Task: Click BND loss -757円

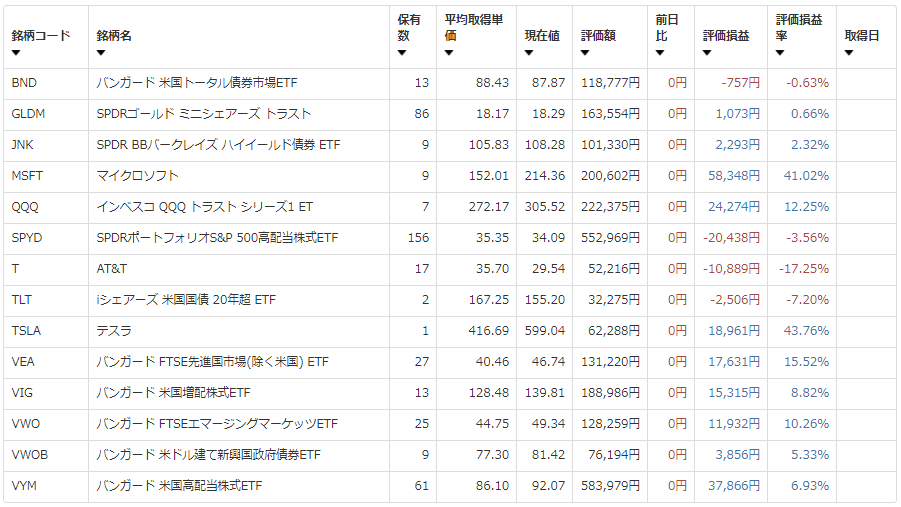Action: point(741,83)
